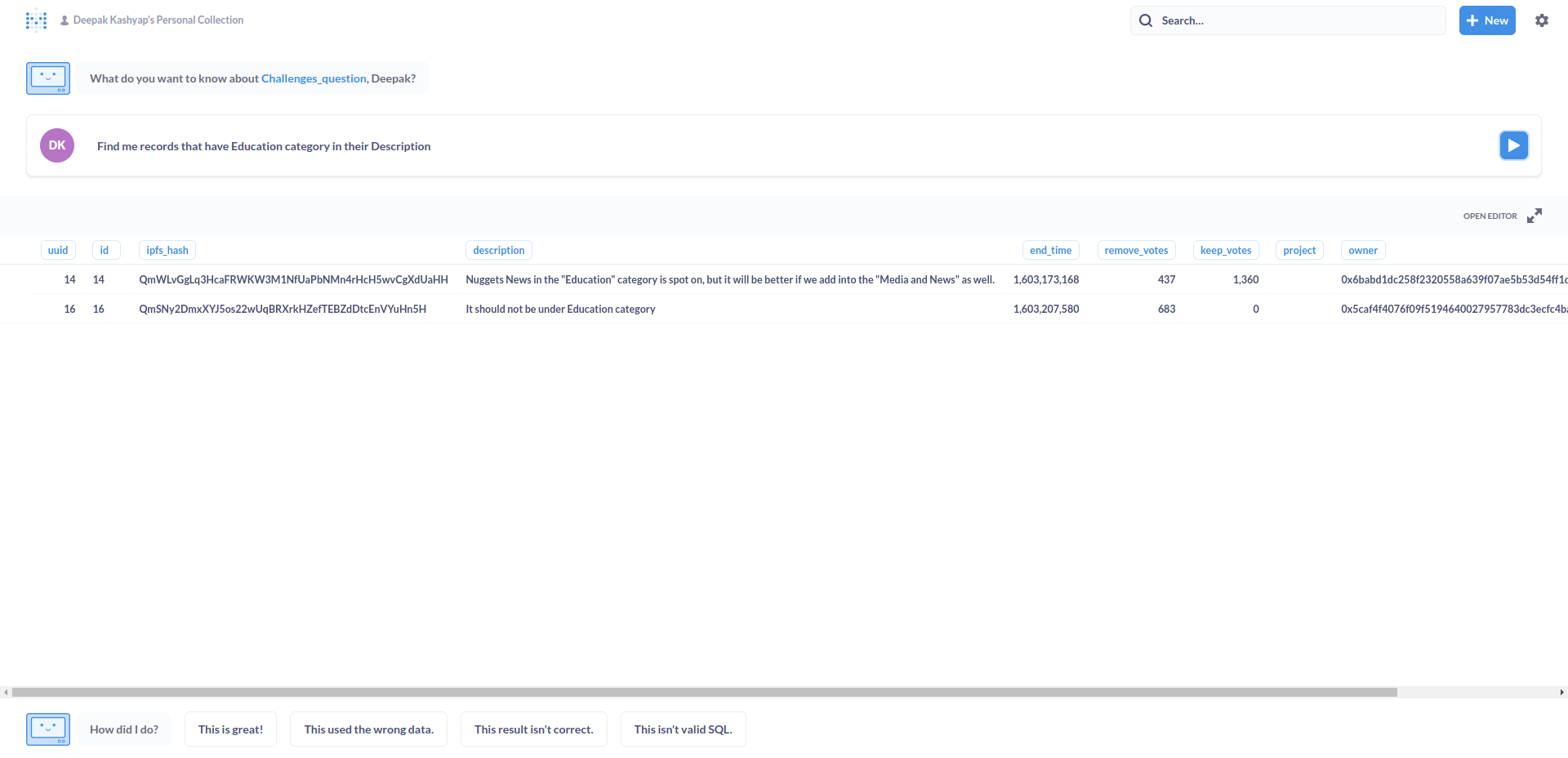Click the horizontal scrollbar thumb
The image size is (1568, 758).
[702, 692]
